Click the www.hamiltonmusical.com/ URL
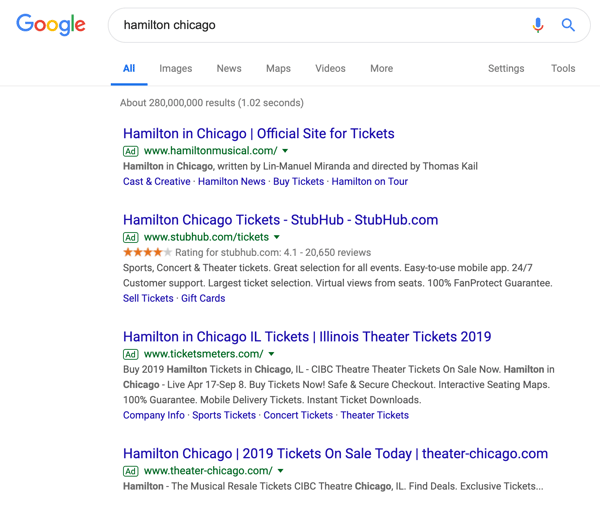 [210, 151]
